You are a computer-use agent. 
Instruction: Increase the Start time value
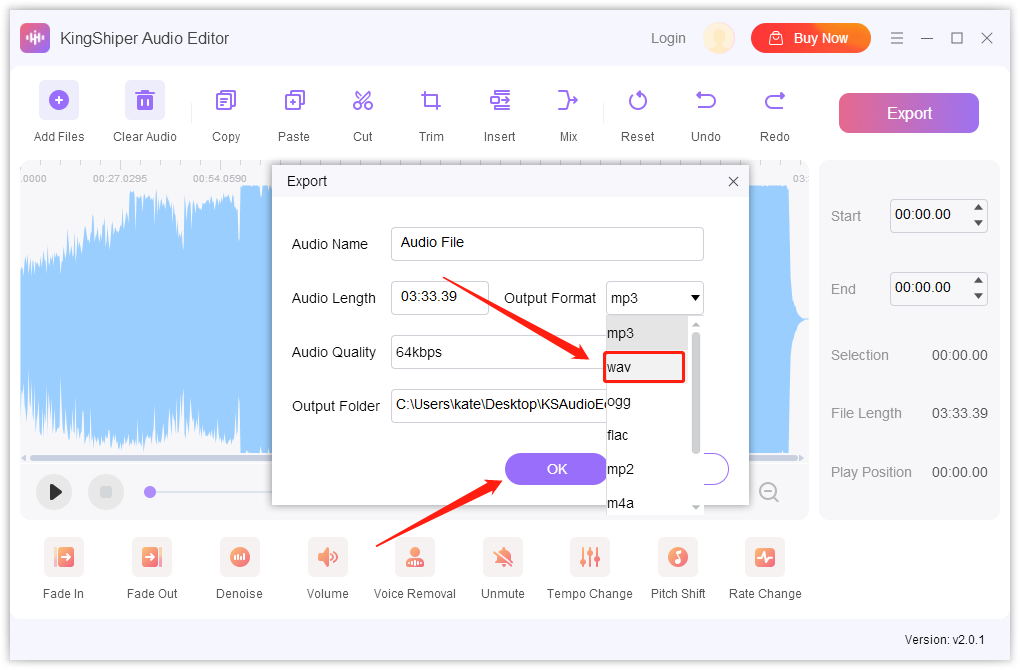978,208
